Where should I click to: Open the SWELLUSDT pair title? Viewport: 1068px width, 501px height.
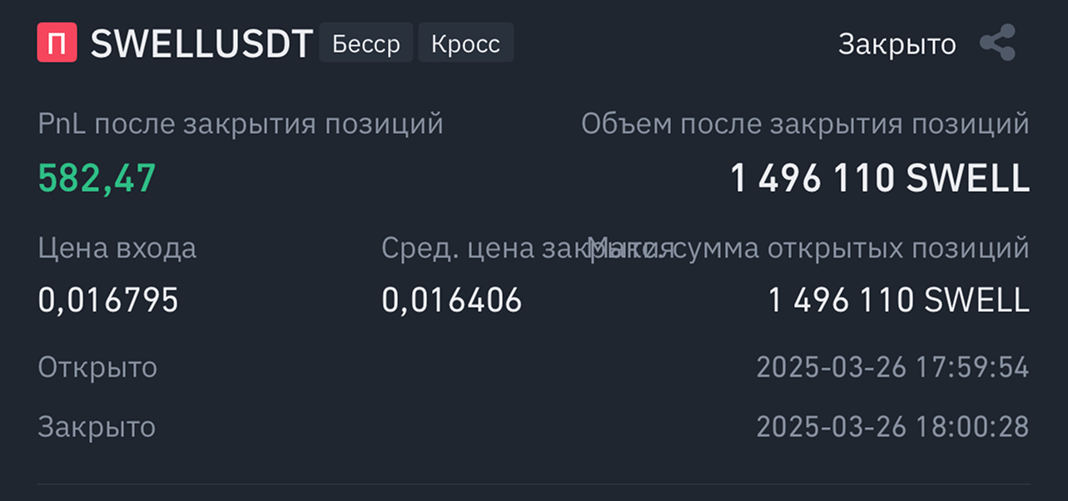[x=202, y=44]
